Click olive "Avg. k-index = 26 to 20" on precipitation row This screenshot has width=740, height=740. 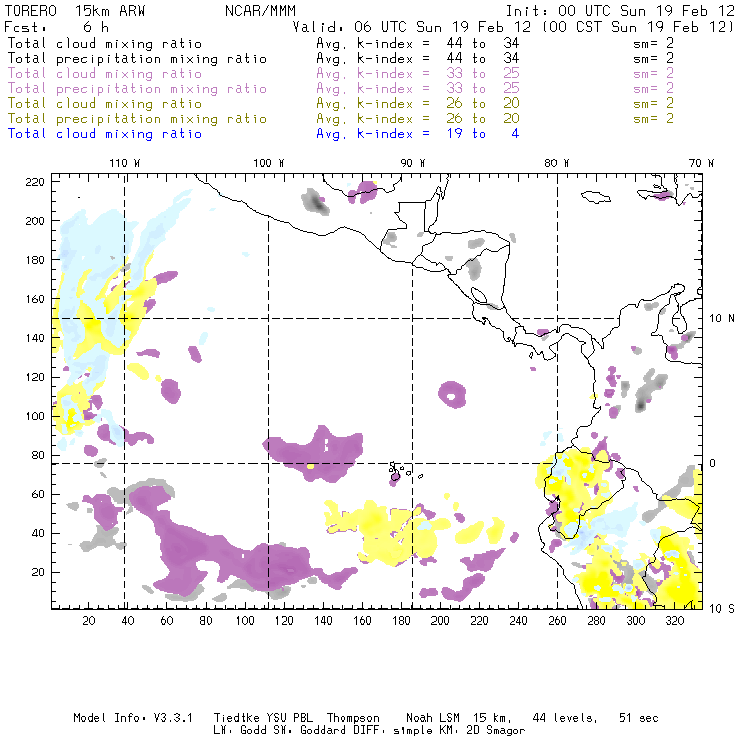click(x=418, y=118)
